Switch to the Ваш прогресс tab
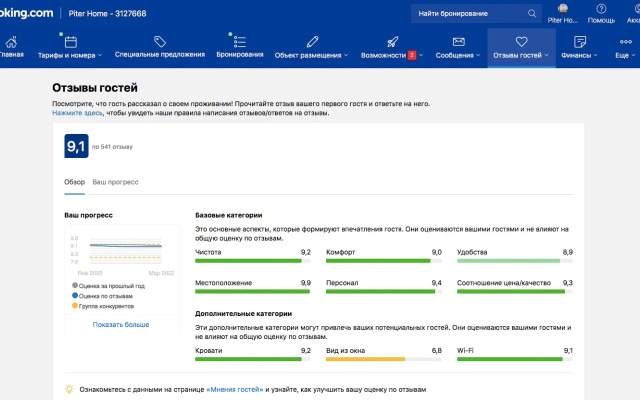The height and width of the screenshot is (400, 640). point(116,182)
